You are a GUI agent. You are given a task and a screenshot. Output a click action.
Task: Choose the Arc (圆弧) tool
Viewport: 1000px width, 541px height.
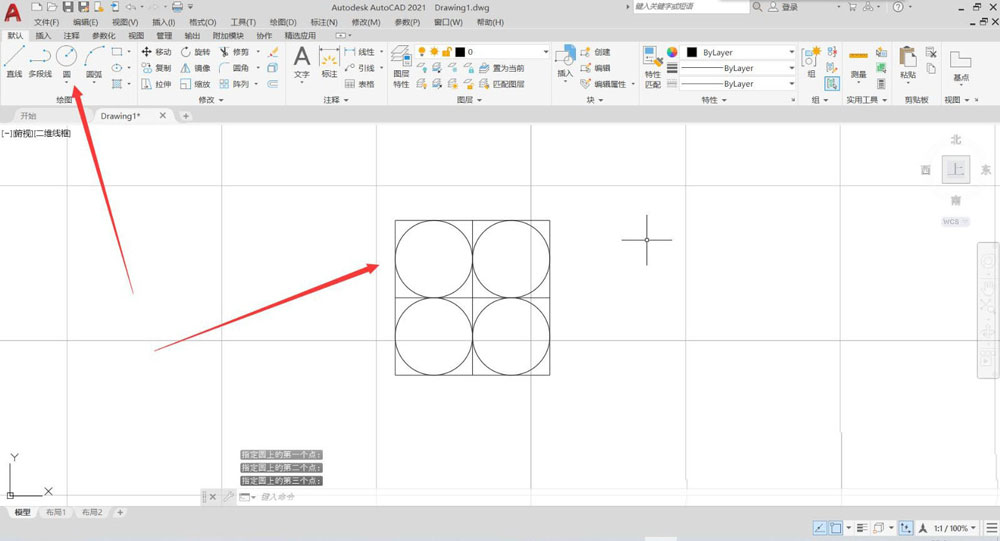pyautogui.click(x=94, y=61)
